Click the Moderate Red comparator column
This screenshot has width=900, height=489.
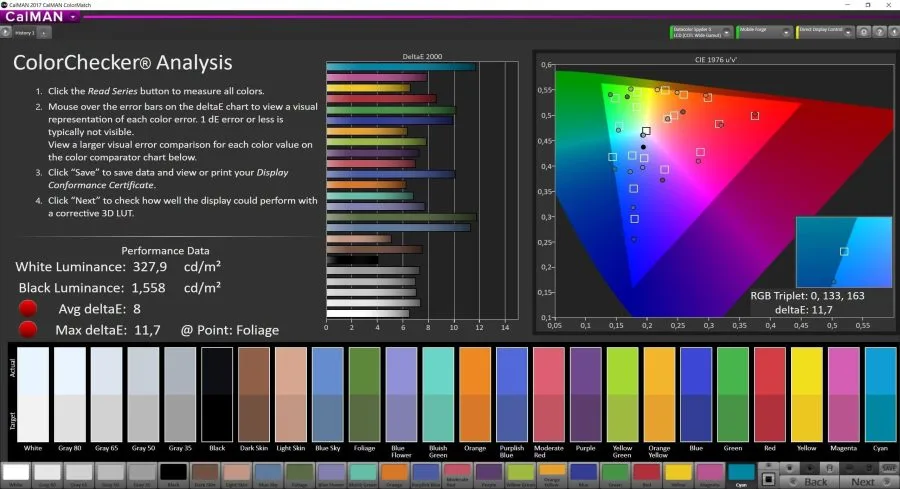click(x=549, y=394)
